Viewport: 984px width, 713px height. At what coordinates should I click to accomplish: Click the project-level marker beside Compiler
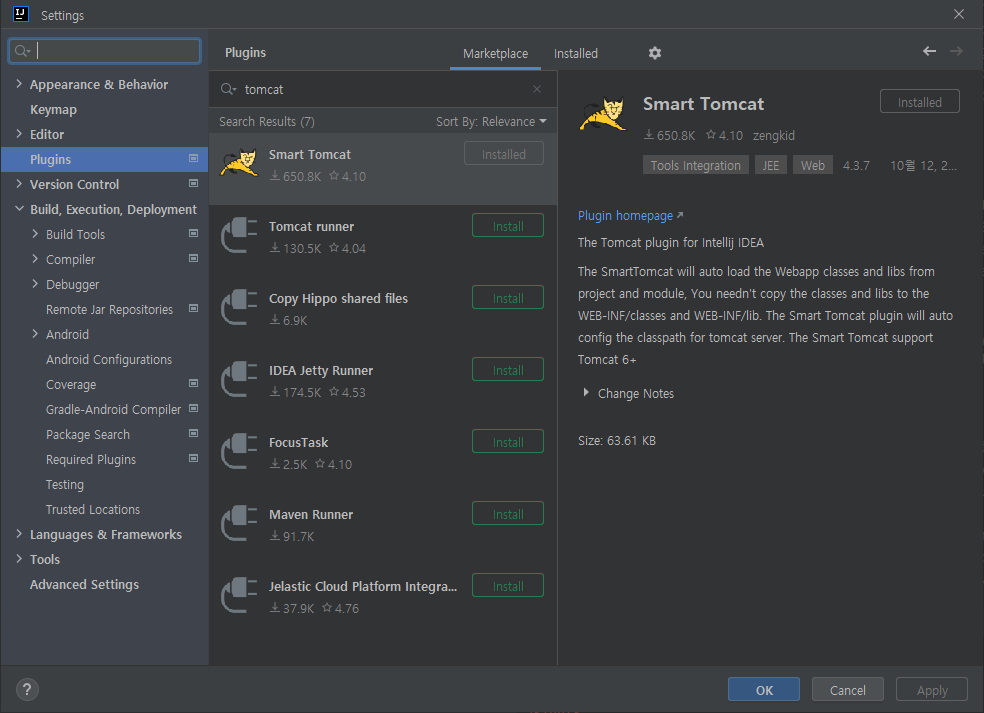coord(193,259)
